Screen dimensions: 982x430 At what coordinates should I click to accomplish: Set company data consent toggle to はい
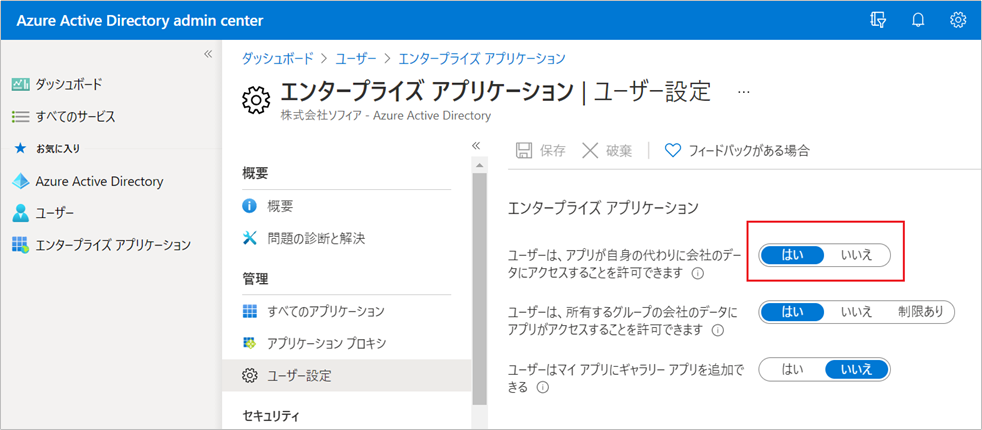[792, 255]
